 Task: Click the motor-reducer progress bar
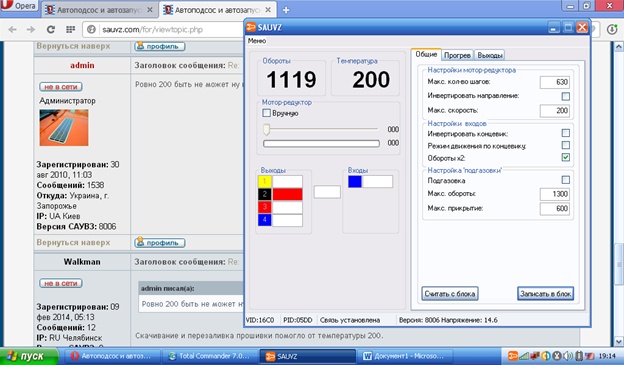pyautogui.click(x=321, y=143)
